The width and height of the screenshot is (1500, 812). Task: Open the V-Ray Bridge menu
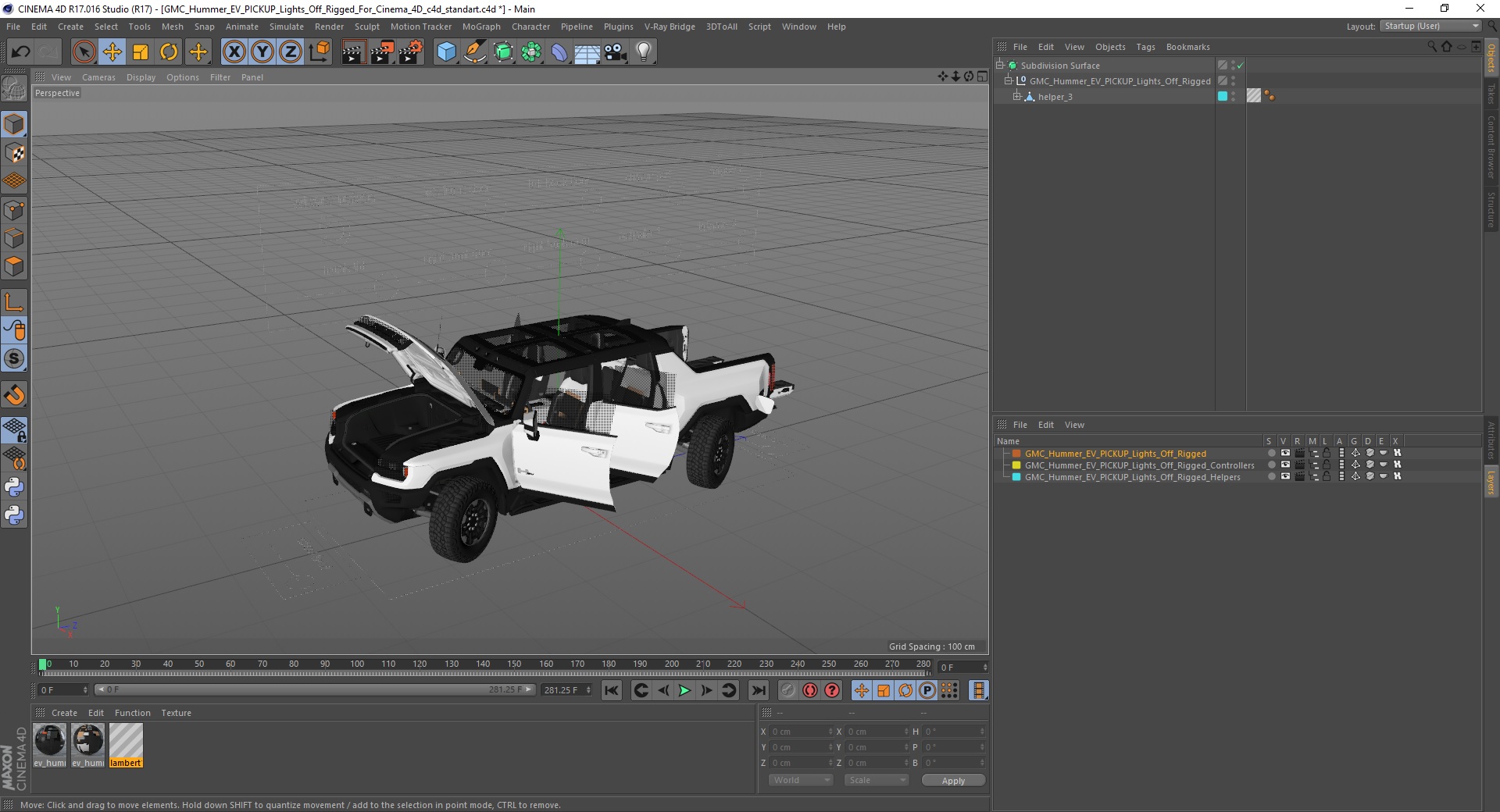670,27
